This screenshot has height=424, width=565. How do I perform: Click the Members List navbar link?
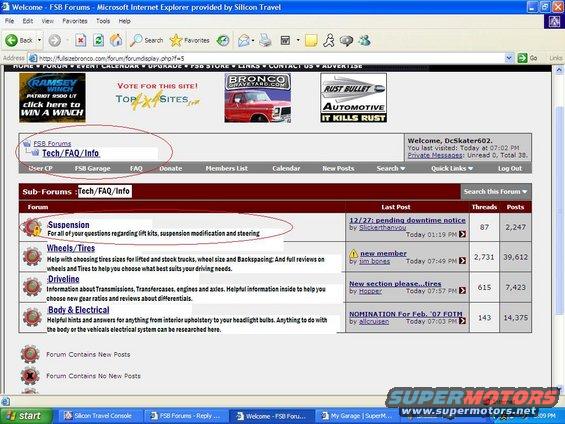(227, 168)
